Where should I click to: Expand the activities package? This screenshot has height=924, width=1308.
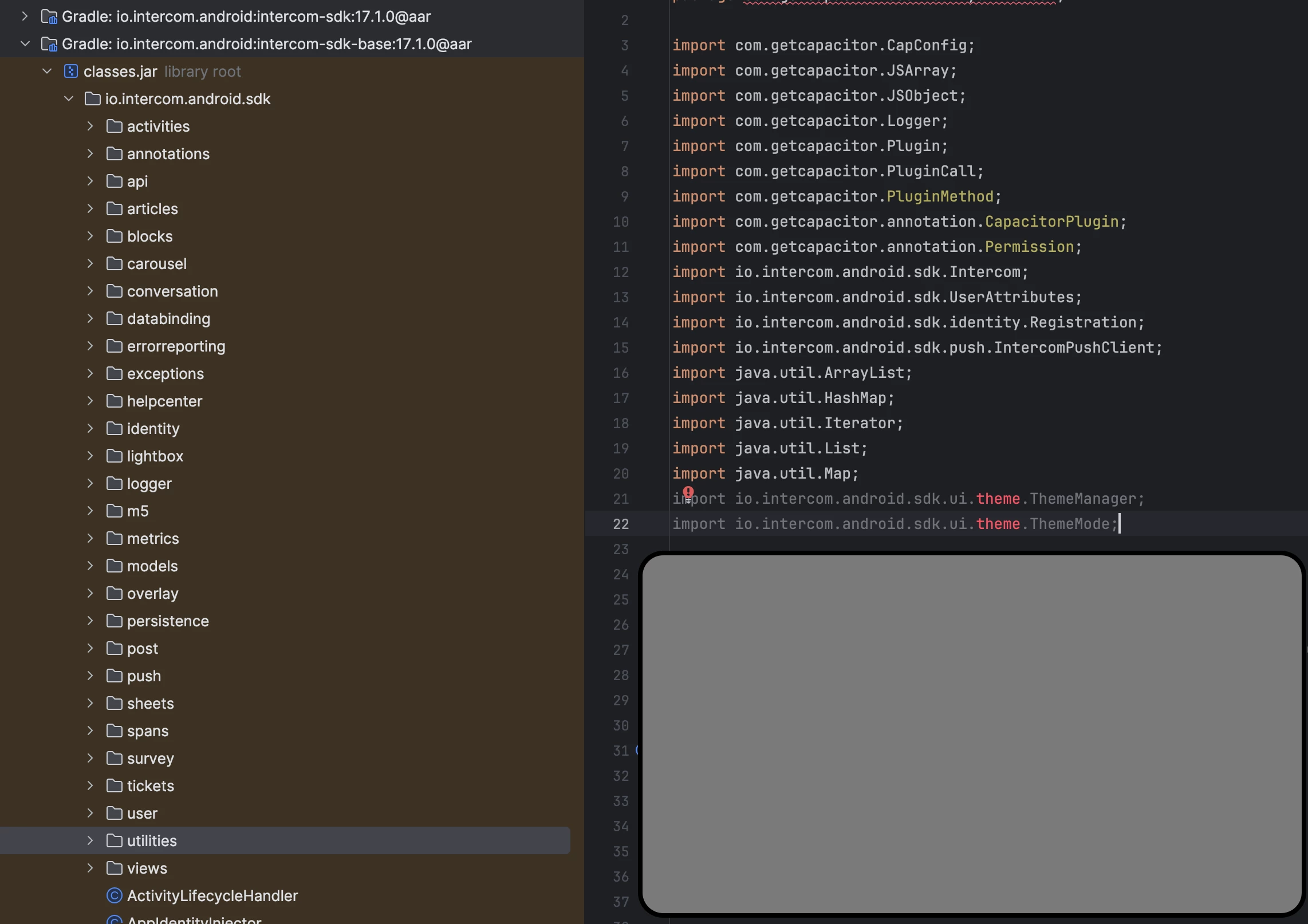pyautogui.click(x=90, y=127)
